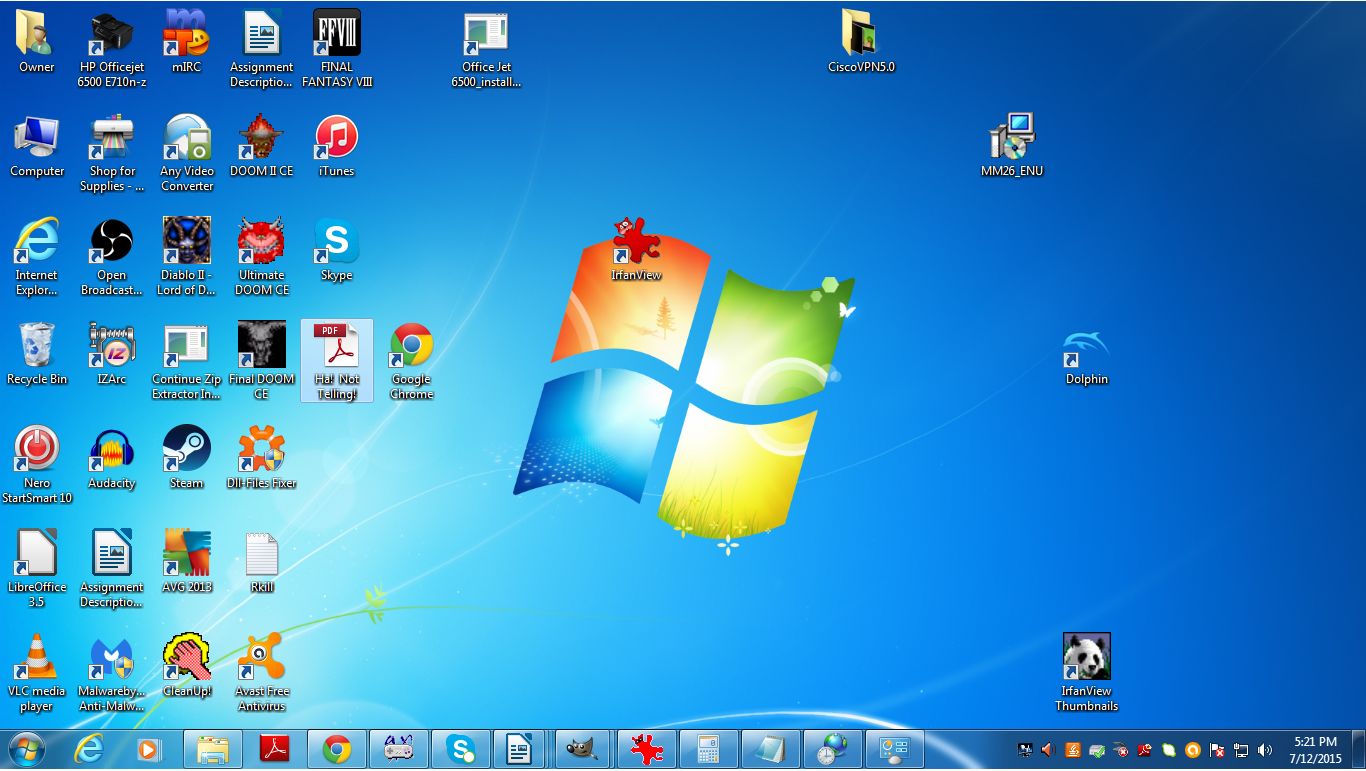Screen dimensions: 1366x771
Task: Open the Owner folder on the desktop
Action: 37,42
